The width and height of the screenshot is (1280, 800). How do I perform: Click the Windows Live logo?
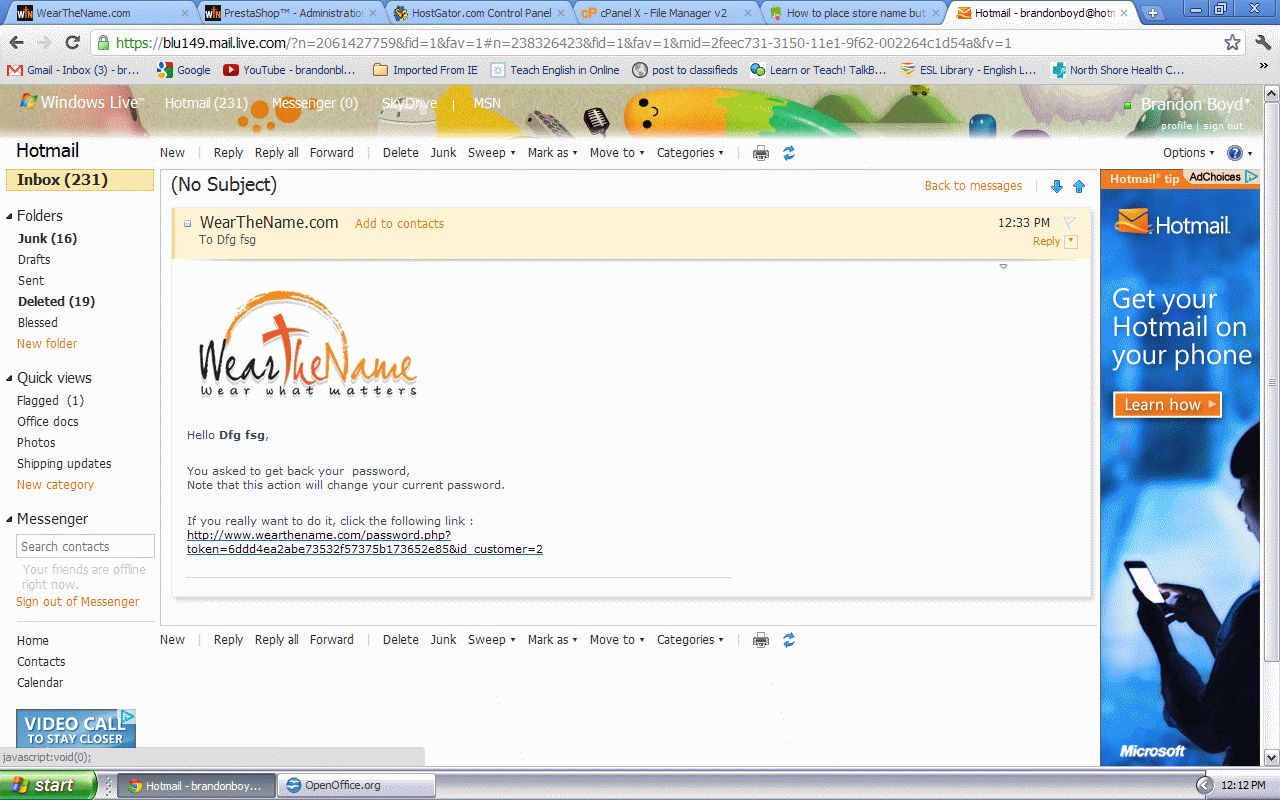82,103
